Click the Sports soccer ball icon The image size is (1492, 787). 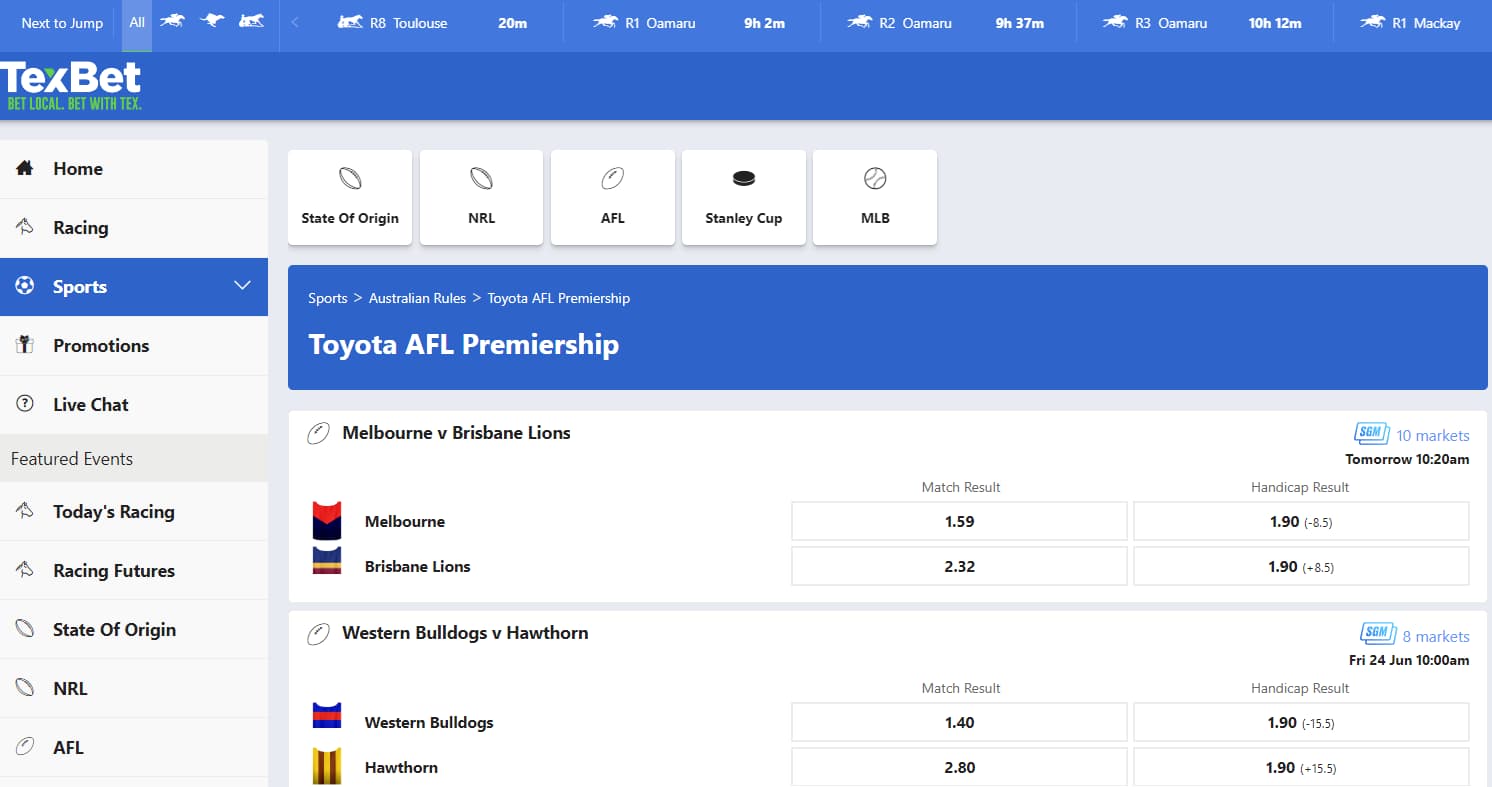(x=25, y=286)
